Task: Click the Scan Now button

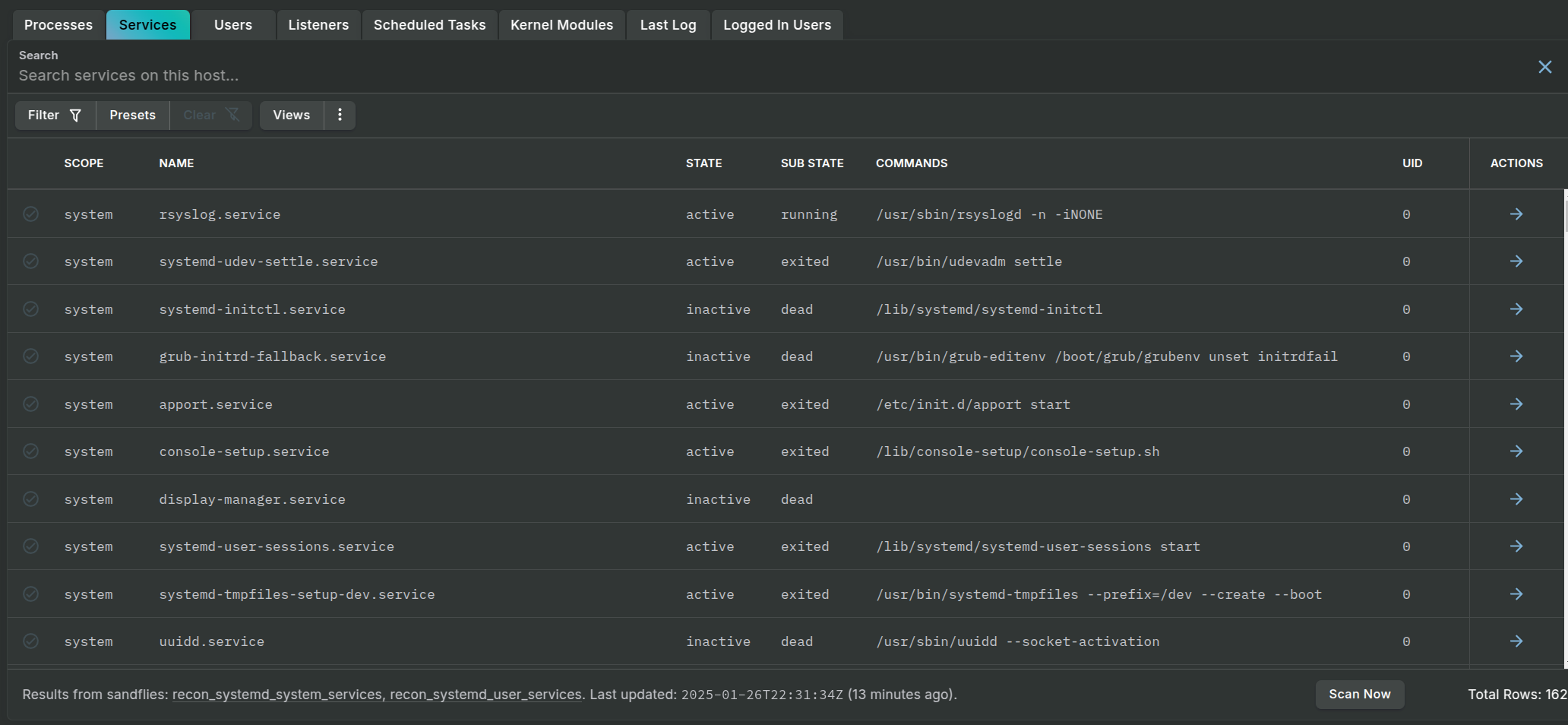Action: click(1360, 694)
